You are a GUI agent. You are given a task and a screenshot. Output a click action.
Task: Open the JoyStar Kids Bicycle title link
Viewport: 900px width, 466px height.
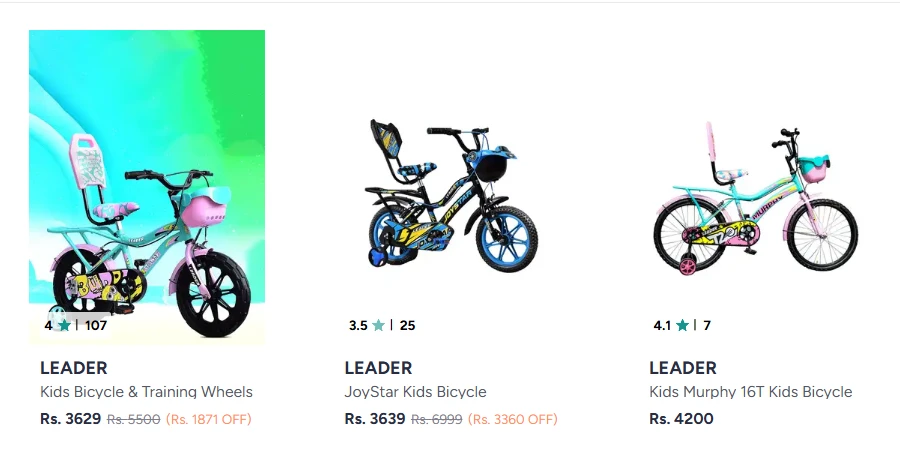click(415, 392)
